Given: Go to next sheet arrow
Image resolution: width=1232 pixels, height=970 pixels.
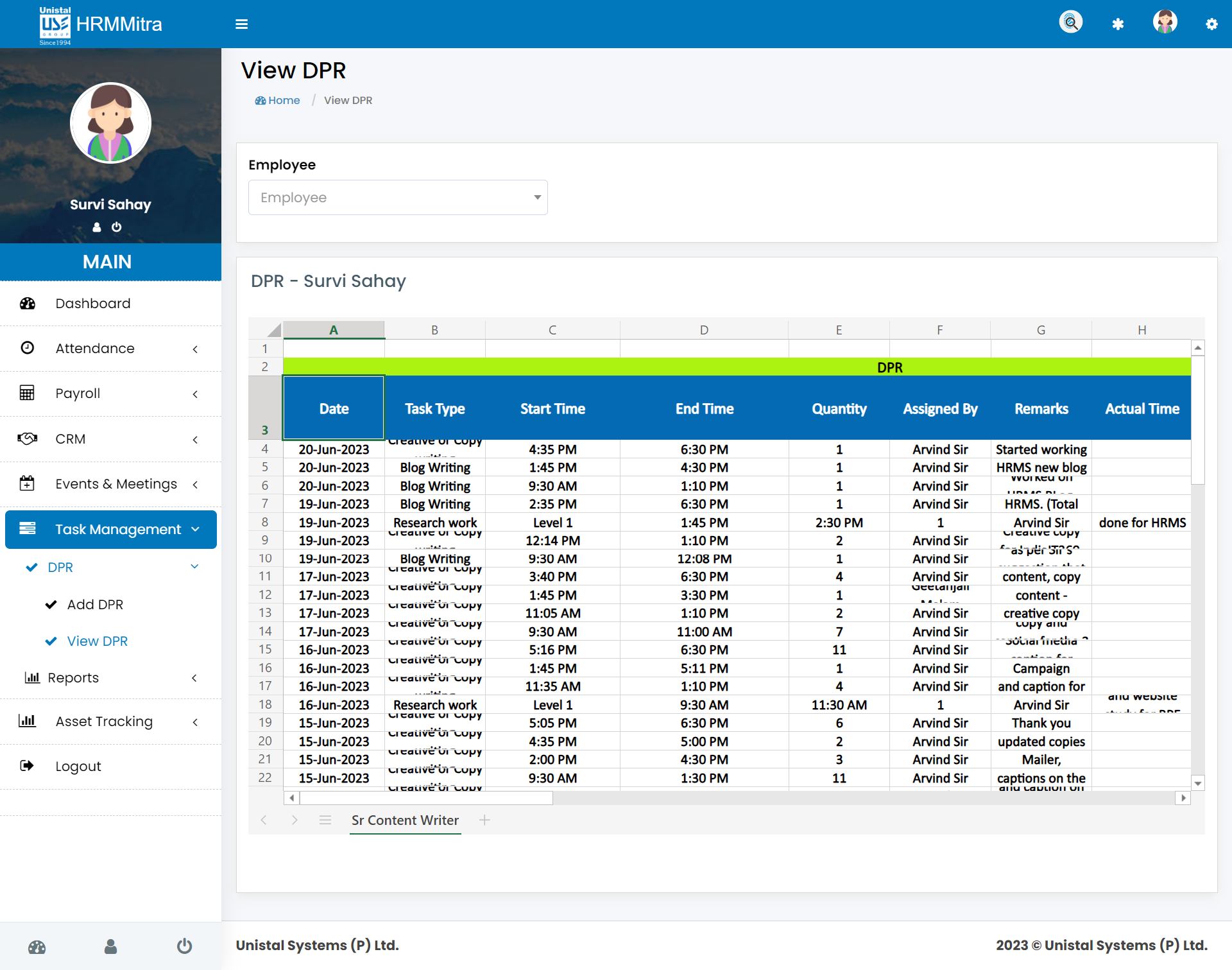Looking at the screenshot, I should (295, 820).
